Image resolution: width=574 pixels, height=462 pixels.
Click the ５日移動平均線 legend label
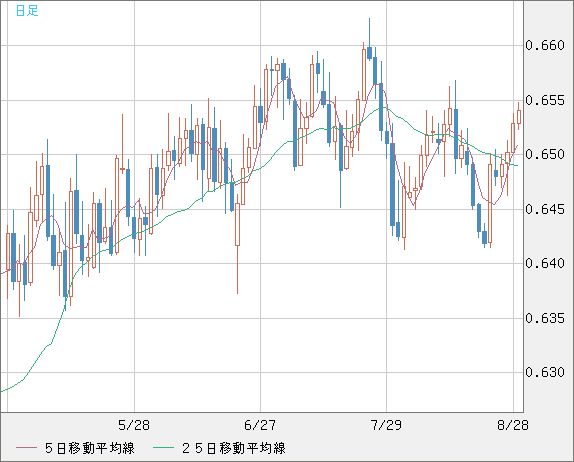pyautogui.click(x=90, y=448)
